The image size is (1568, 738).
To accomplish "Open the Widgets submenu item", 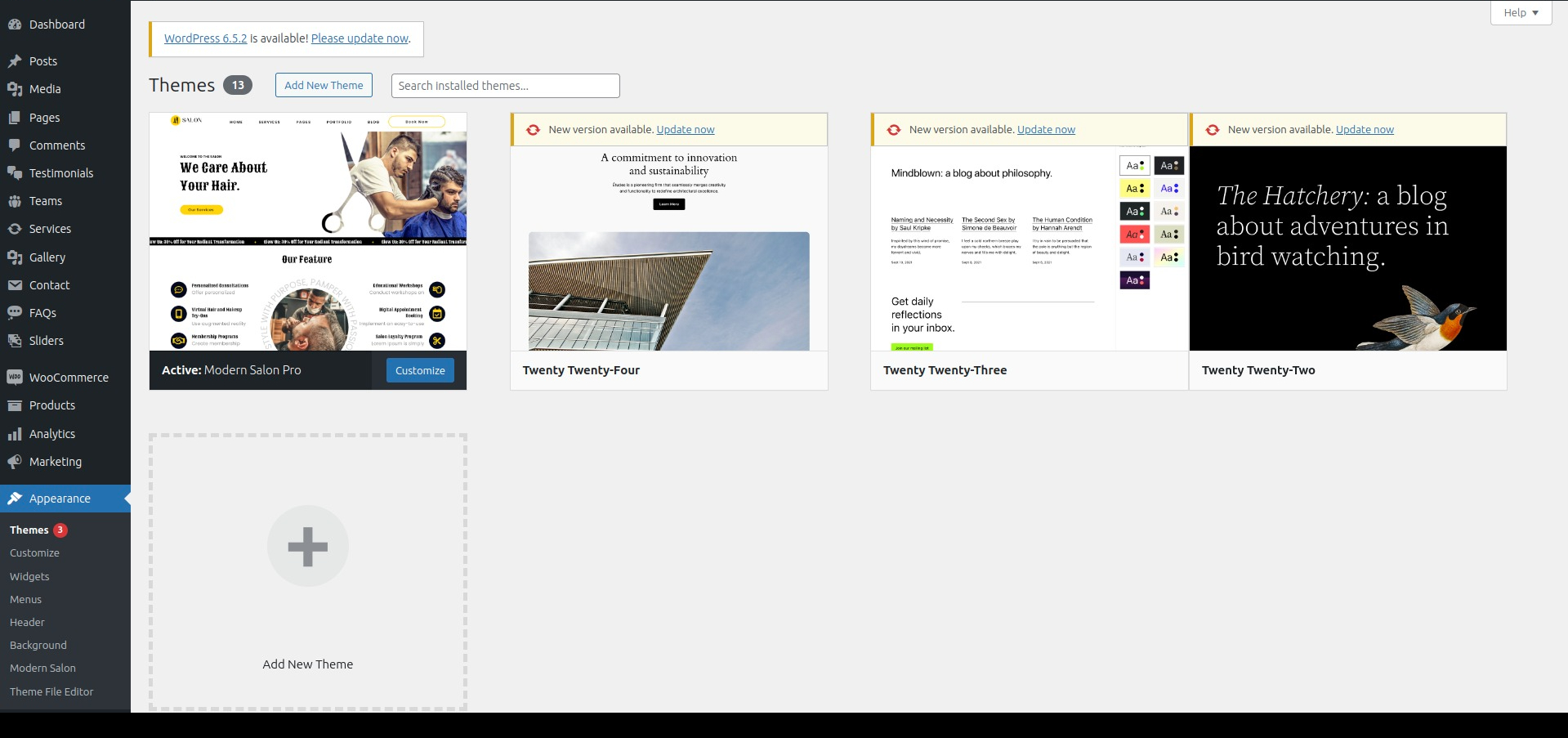I will tap(29, 576).
